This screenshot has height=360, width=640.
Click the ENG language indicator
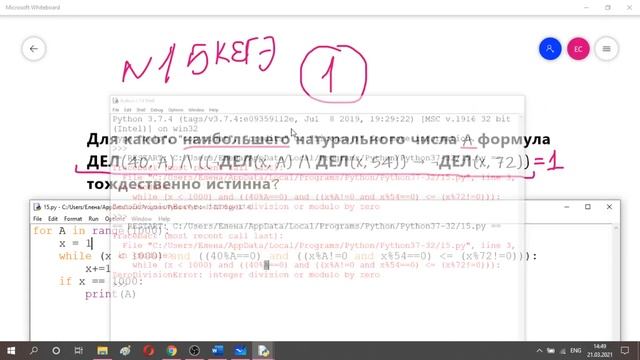(x=576, y=351)
